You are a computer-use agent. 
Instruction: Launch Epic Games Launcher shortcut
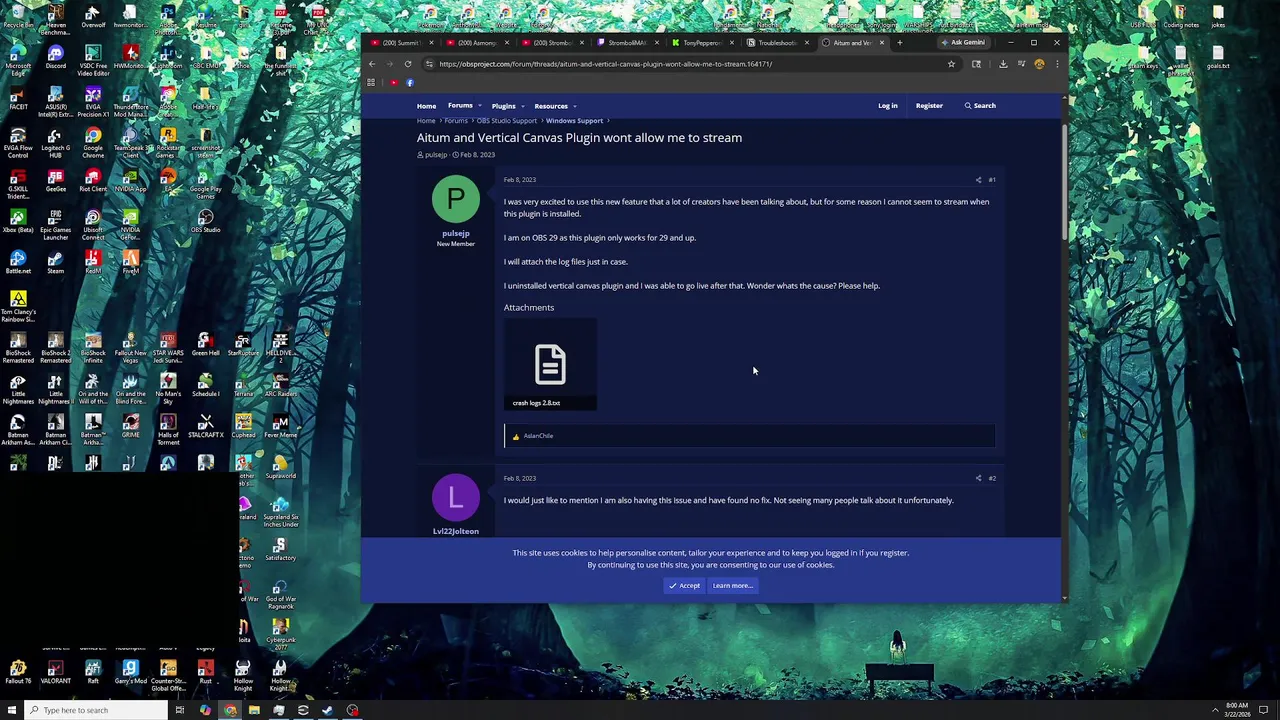point(55,224)
